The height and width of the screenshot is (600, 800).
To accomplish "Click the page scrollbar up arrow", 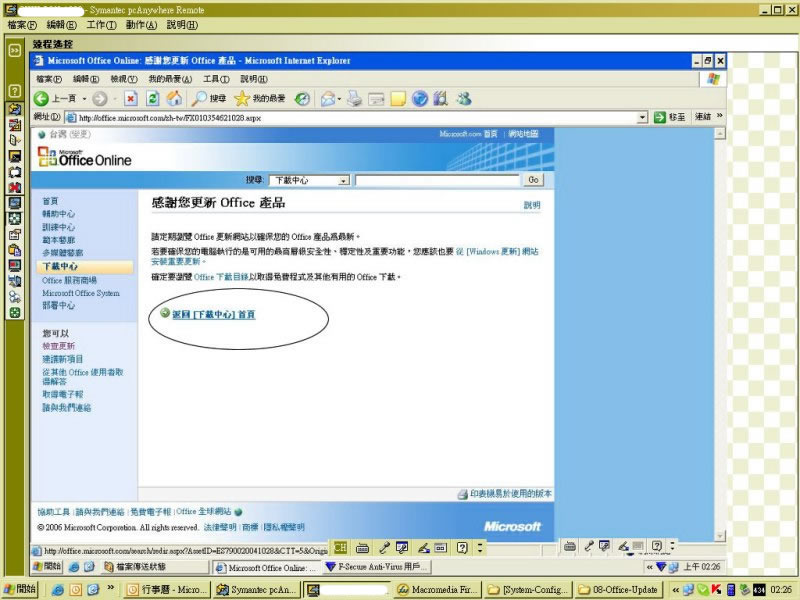I will (720, 134).
